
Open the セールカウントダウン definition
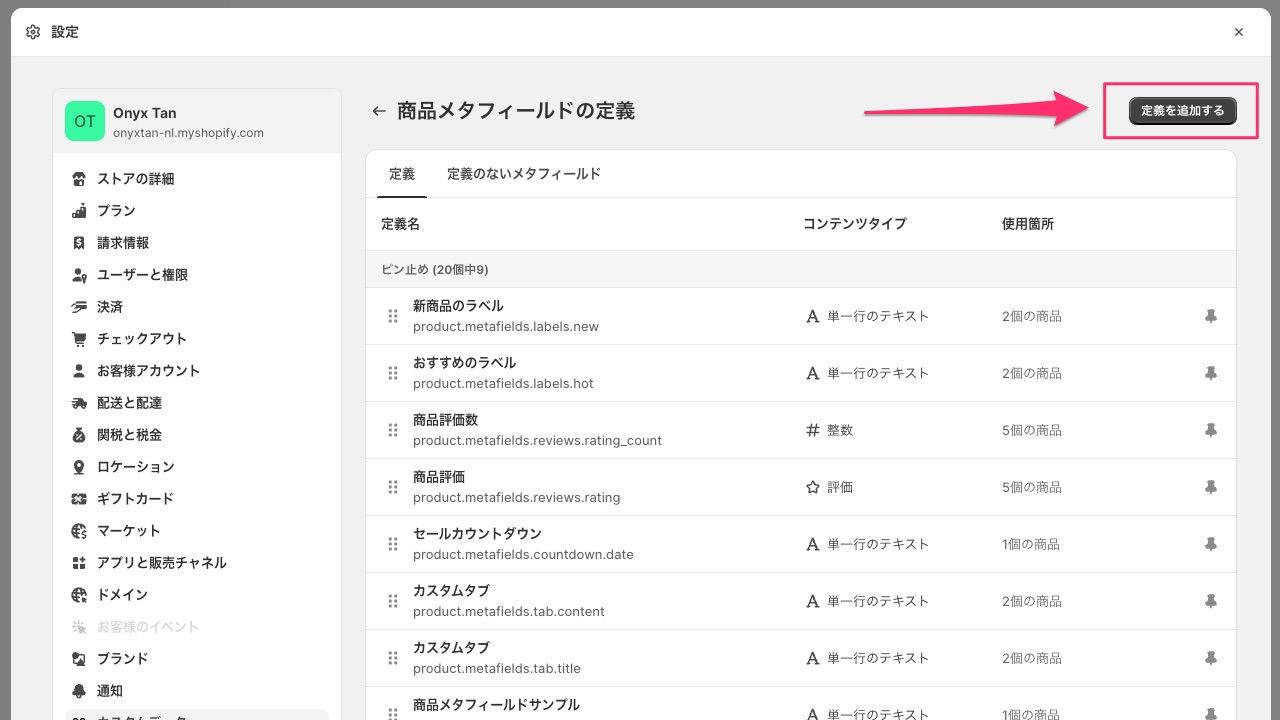(477, 534)
